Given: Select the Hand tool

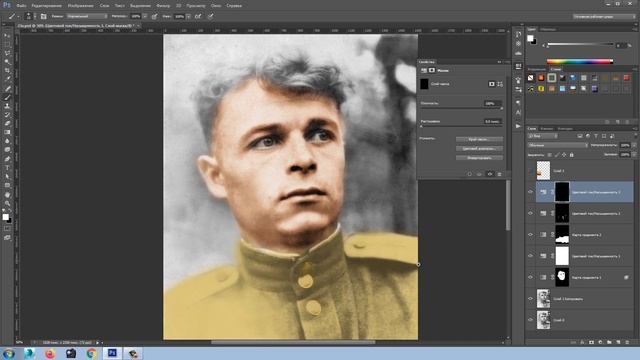Looking at the screenshot, I should point(7,195).
